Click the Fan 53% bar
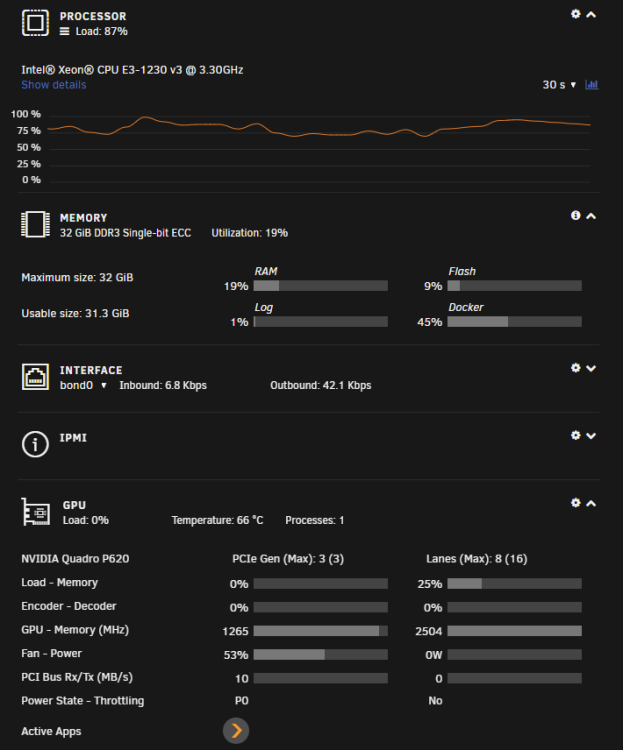The image size is (623, 750). (x=321, y=654)
